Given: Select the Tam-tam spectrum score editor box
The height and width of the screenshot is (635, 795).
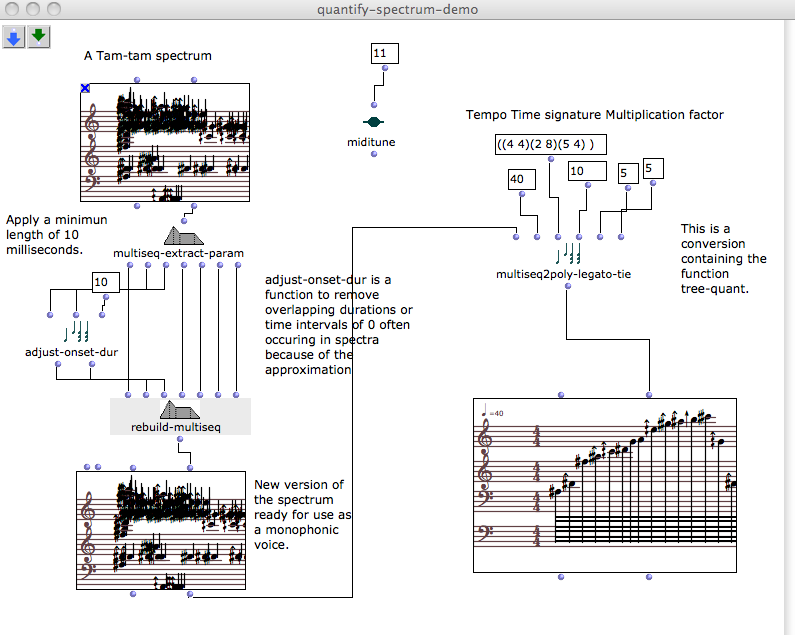Looking at the screenshot, I should click(x=165, y=143).
